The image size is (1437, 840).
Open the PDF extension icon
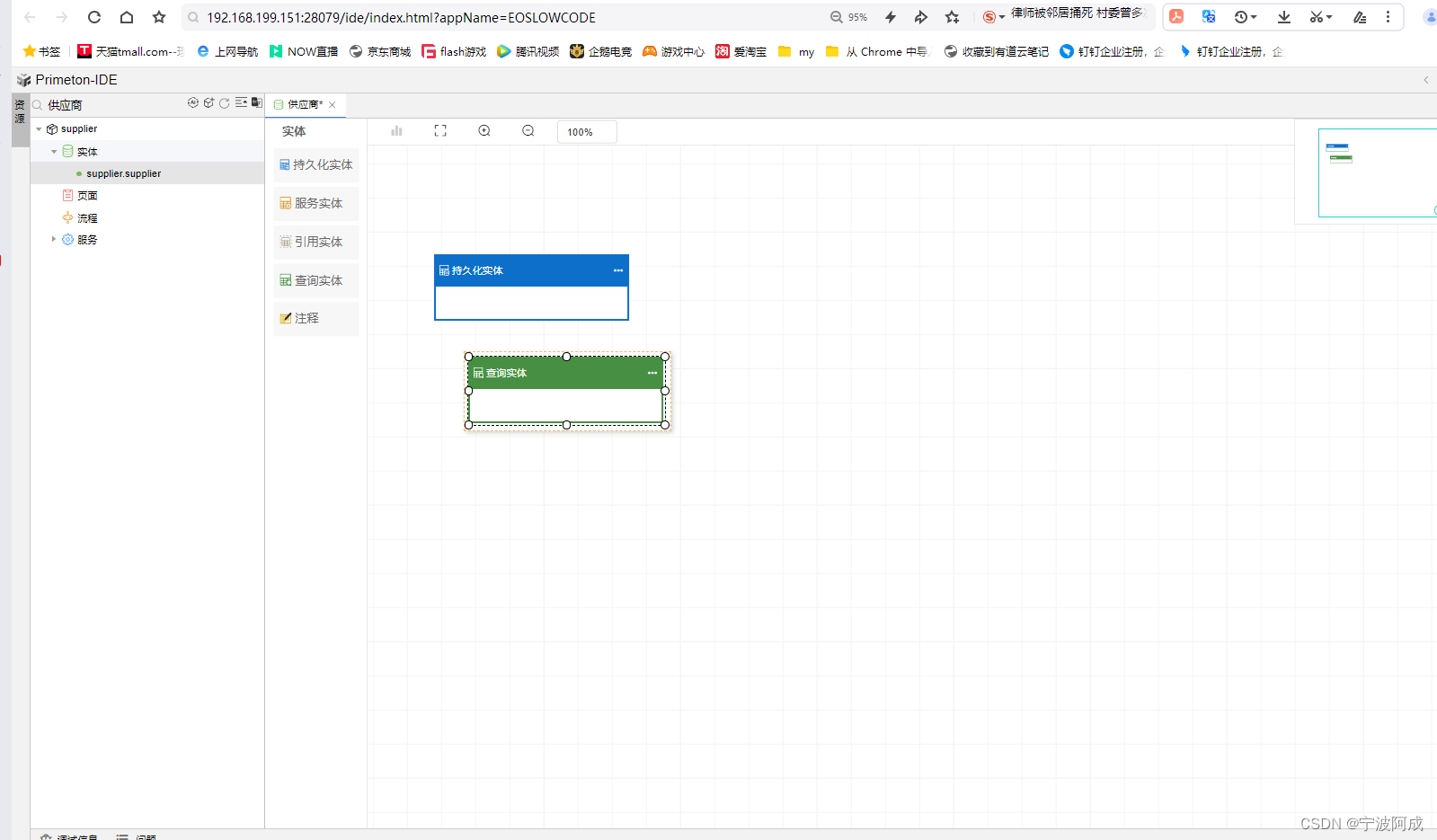point(1176,16)
